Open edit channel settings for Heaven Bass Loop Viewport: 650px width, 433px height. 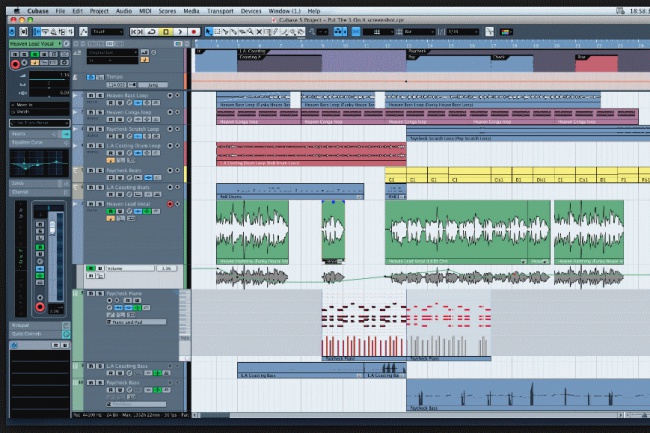[x=129, y=103]
